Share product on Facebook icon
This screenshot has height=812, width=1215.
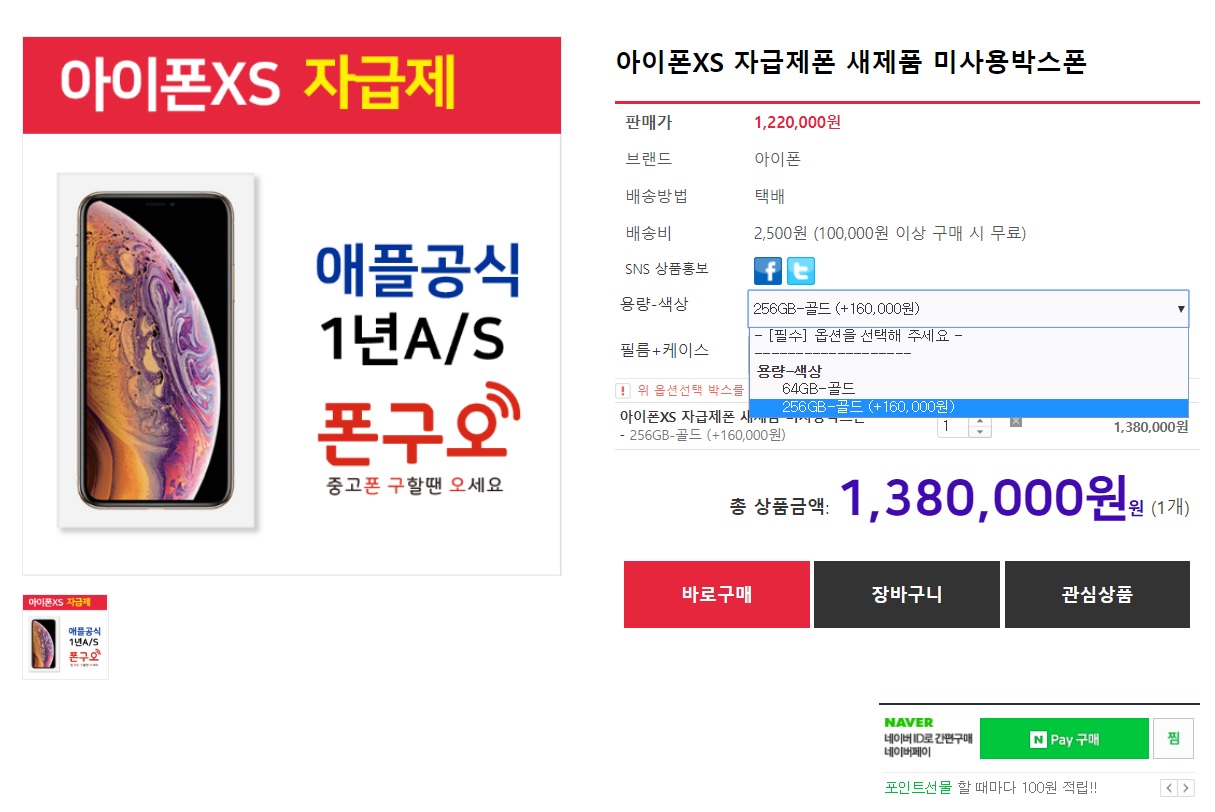coord(768,271)
